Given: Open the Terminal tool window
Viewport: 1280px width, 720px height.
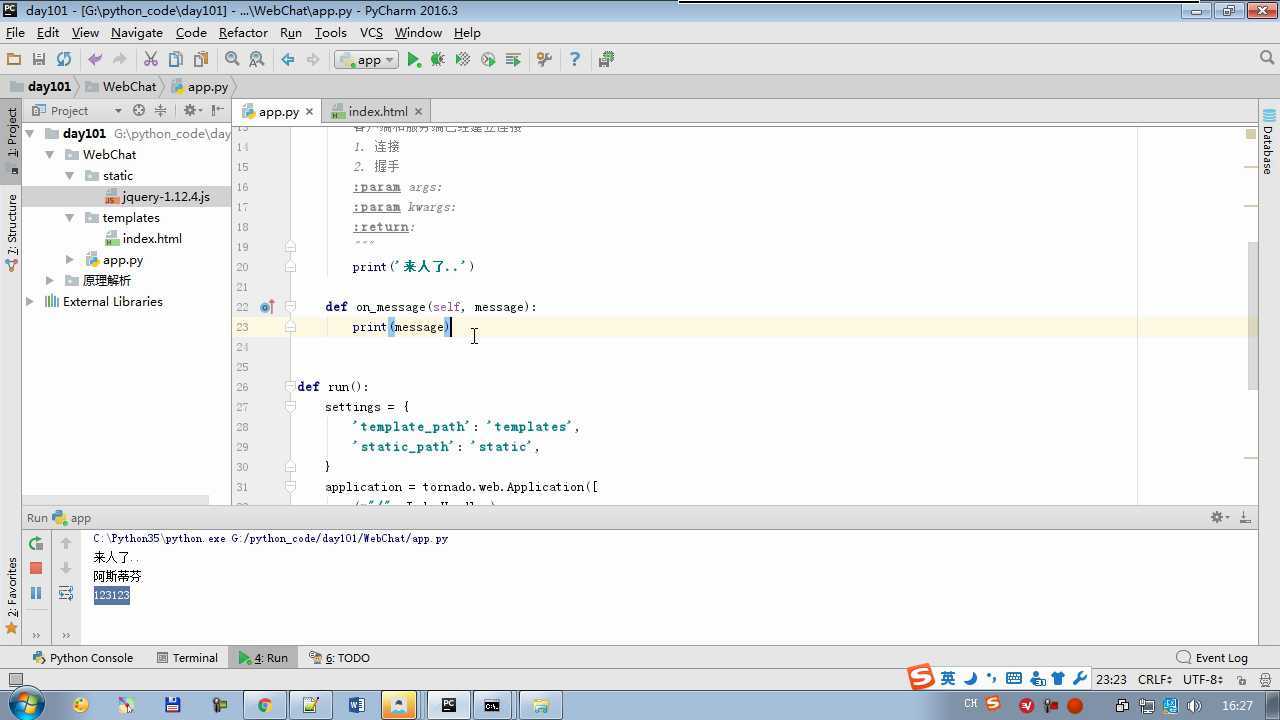Looking at the screenshot, I should click(187, 657).
